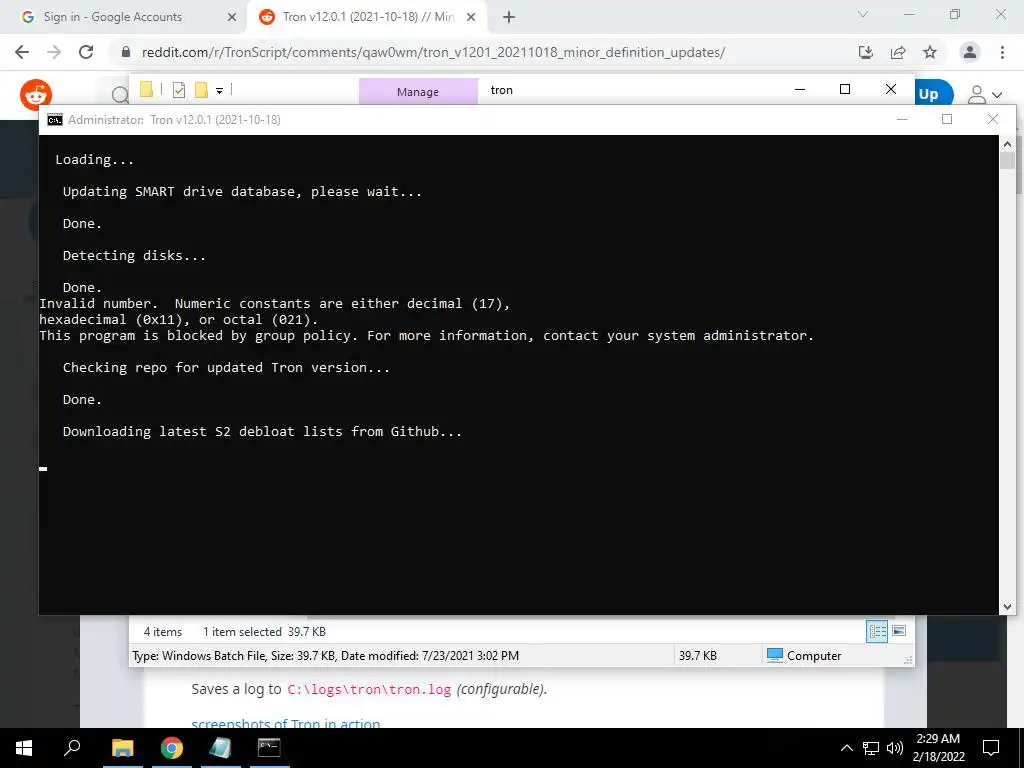This screenshot has width=1024, height=768.
Task: Close the Google Accounts tab
Action: 232,17
